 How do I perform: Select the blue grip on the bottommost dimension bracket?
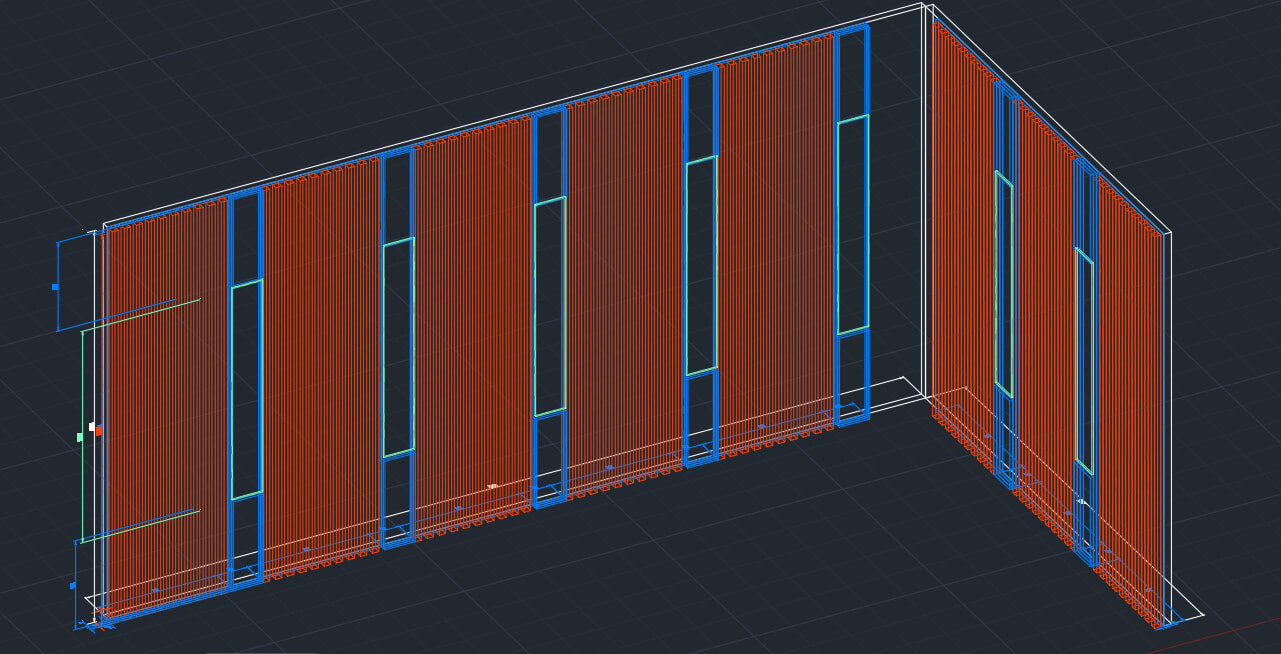(72, 586)
